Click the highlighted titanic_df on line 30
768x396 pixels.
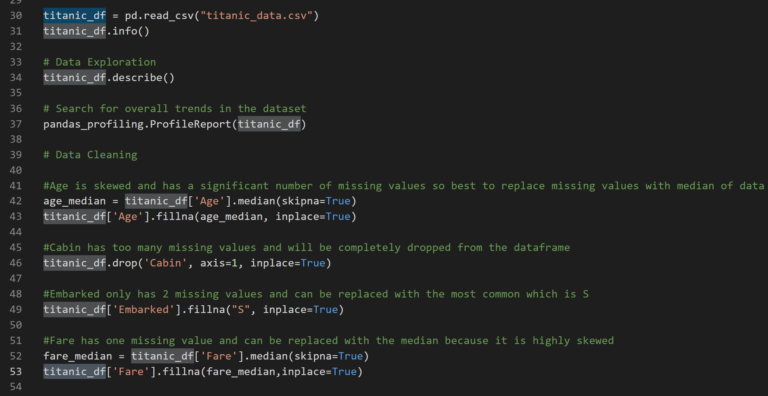coord(74,16)
